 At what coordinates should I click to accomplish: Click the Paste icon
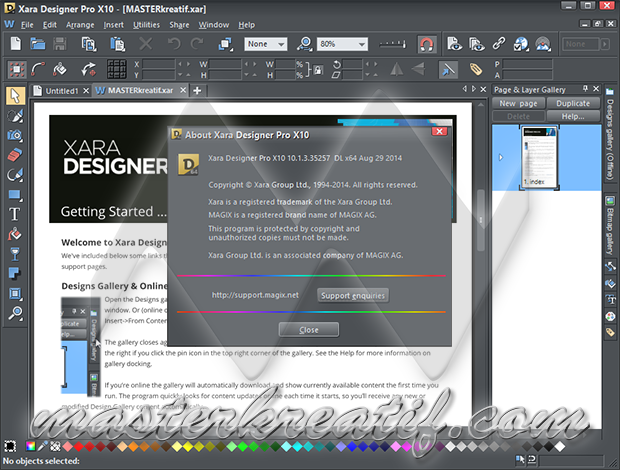coord(117,43)
